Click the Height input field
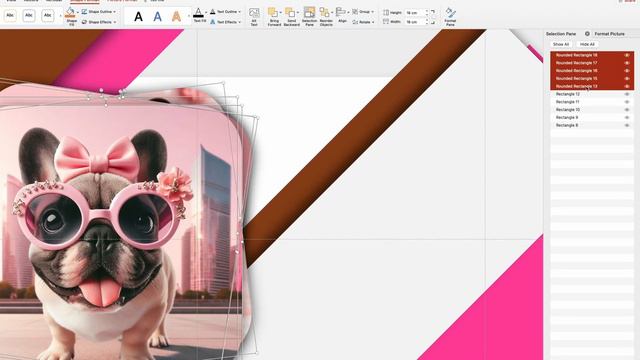 tap(415, 13)
